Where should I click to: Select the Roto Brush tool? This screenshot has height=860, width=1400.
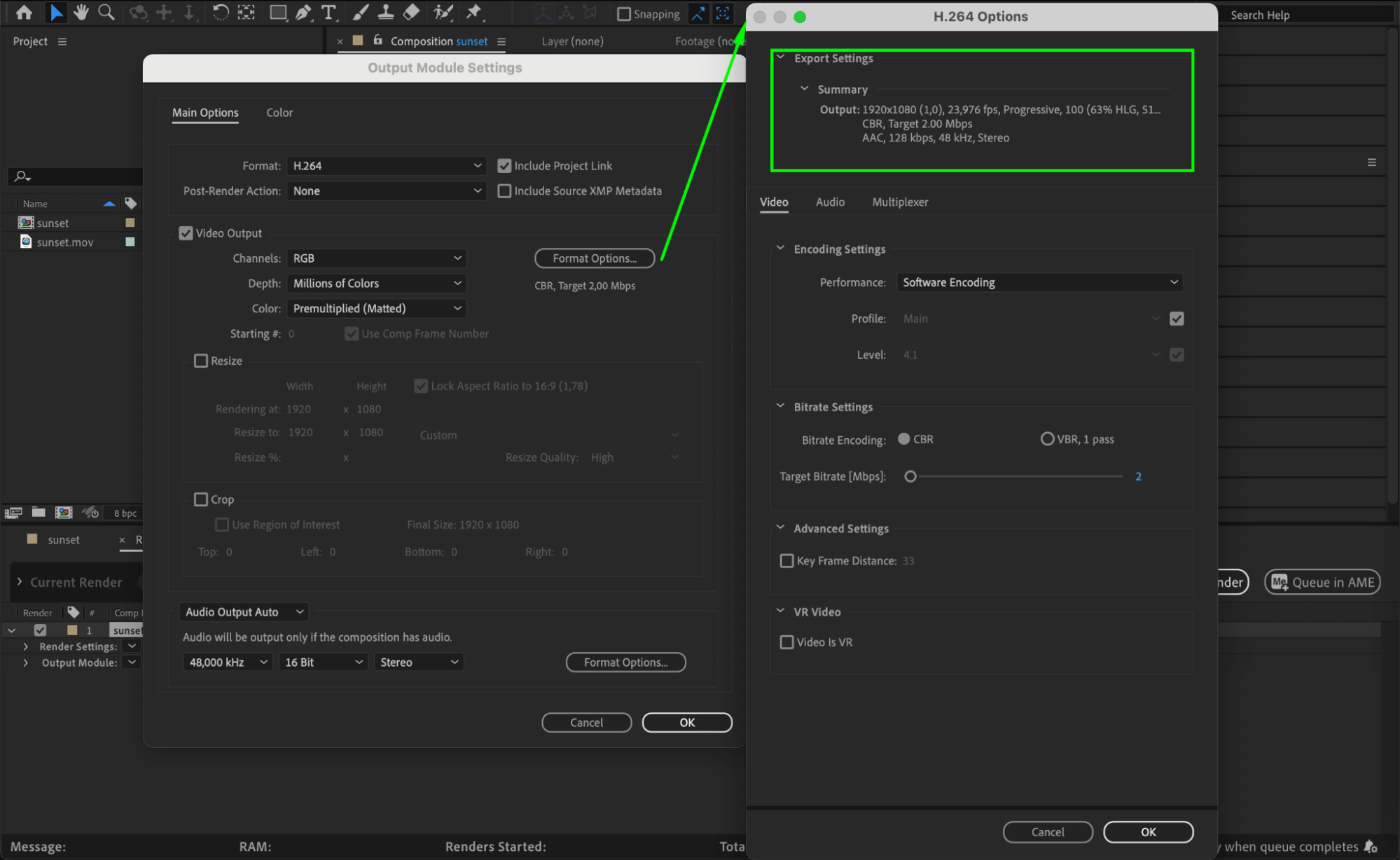click(443, 12)
